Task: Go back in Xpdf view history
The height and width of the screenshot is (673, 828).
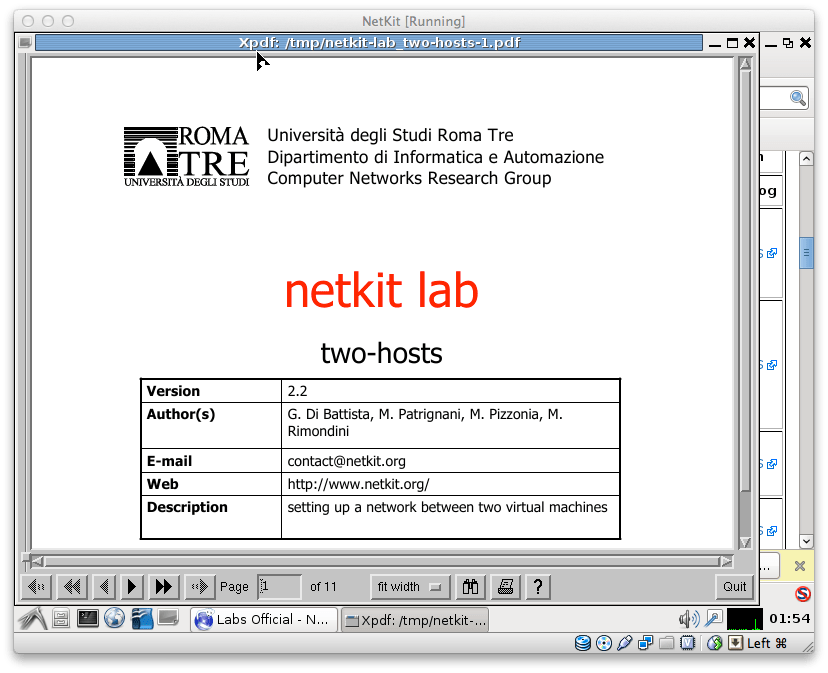Action: pos(36,587)
